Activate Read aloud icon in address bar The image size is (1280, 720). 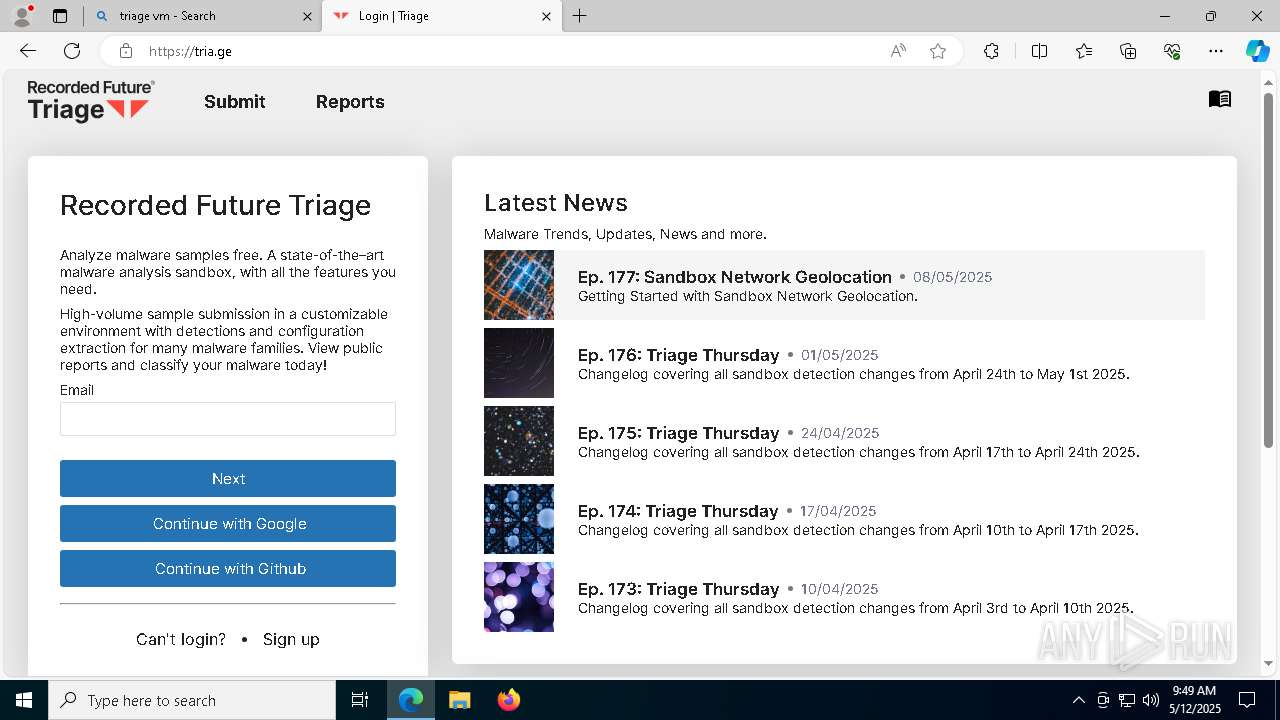pos(898,51)
